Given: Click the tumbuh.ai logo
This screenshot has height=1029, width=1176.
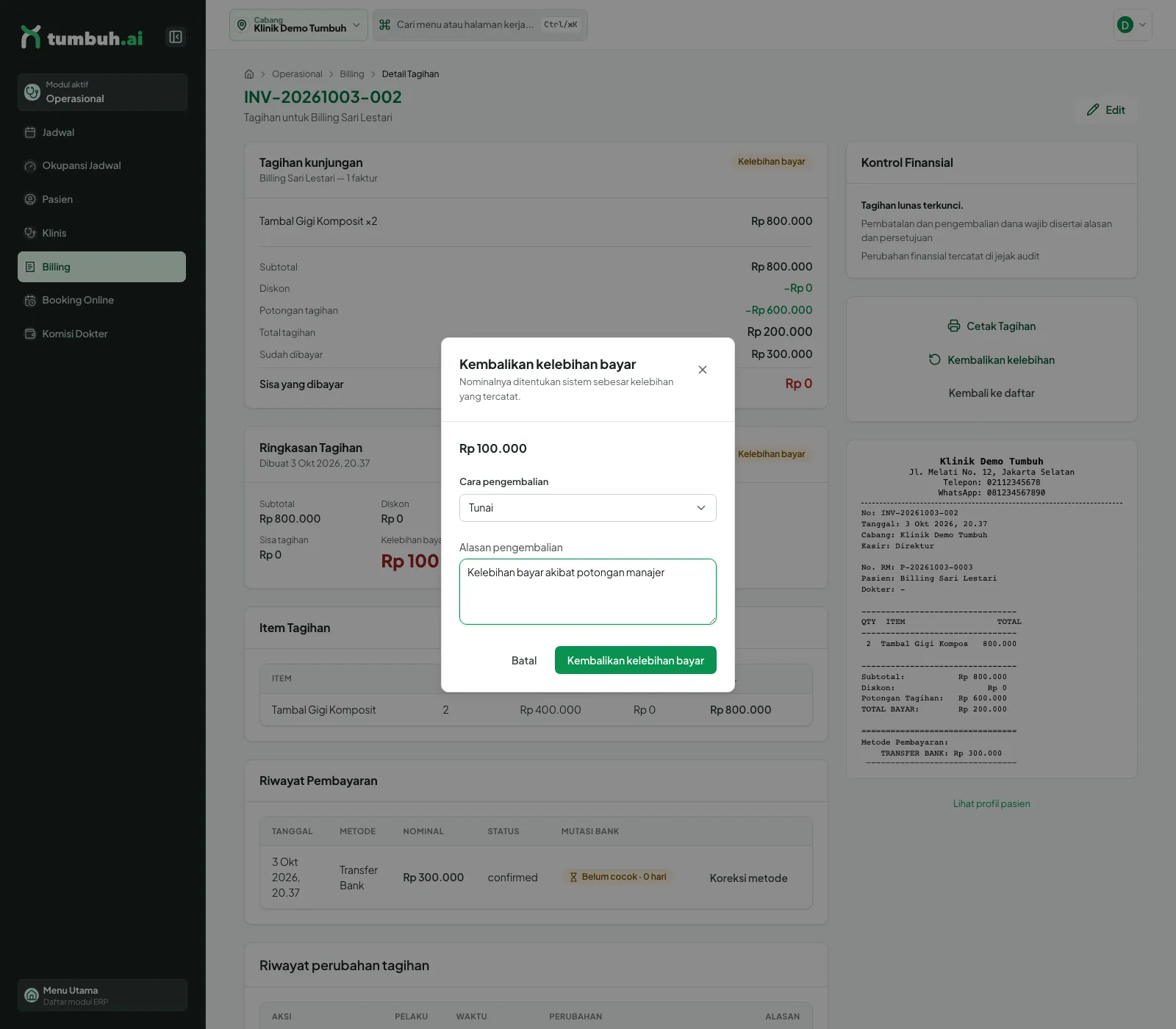Looking at the screenshot, I should coord(82,37).
